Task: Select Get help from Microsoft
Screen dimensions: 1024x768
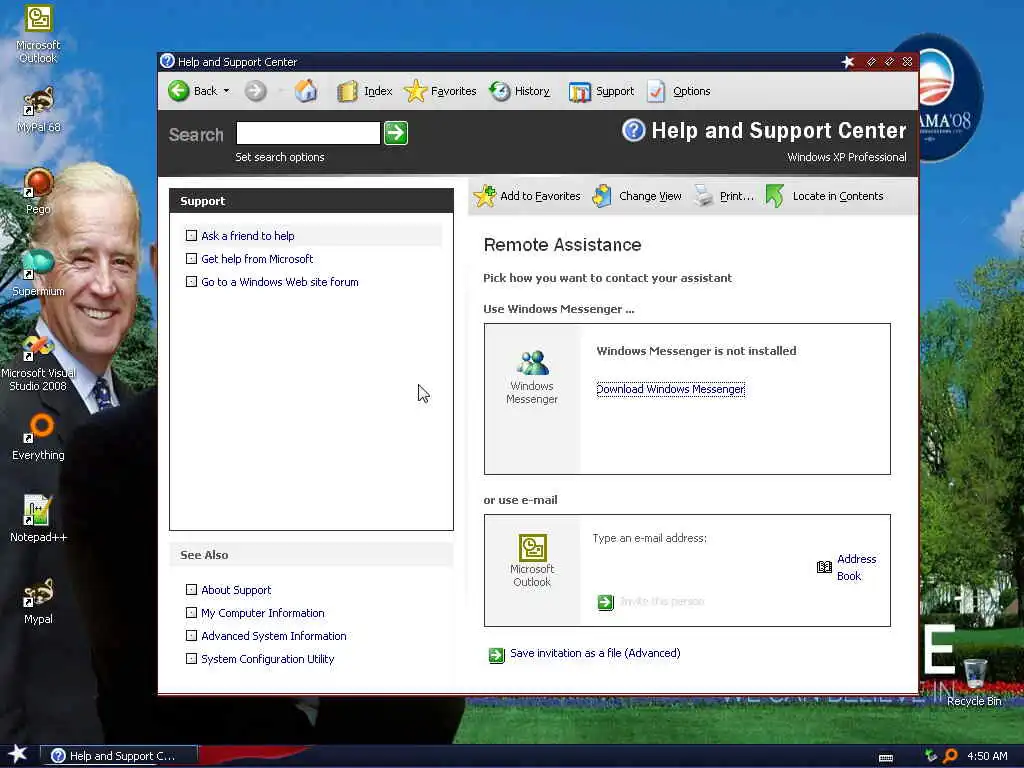Action: [x=257, y=259]
